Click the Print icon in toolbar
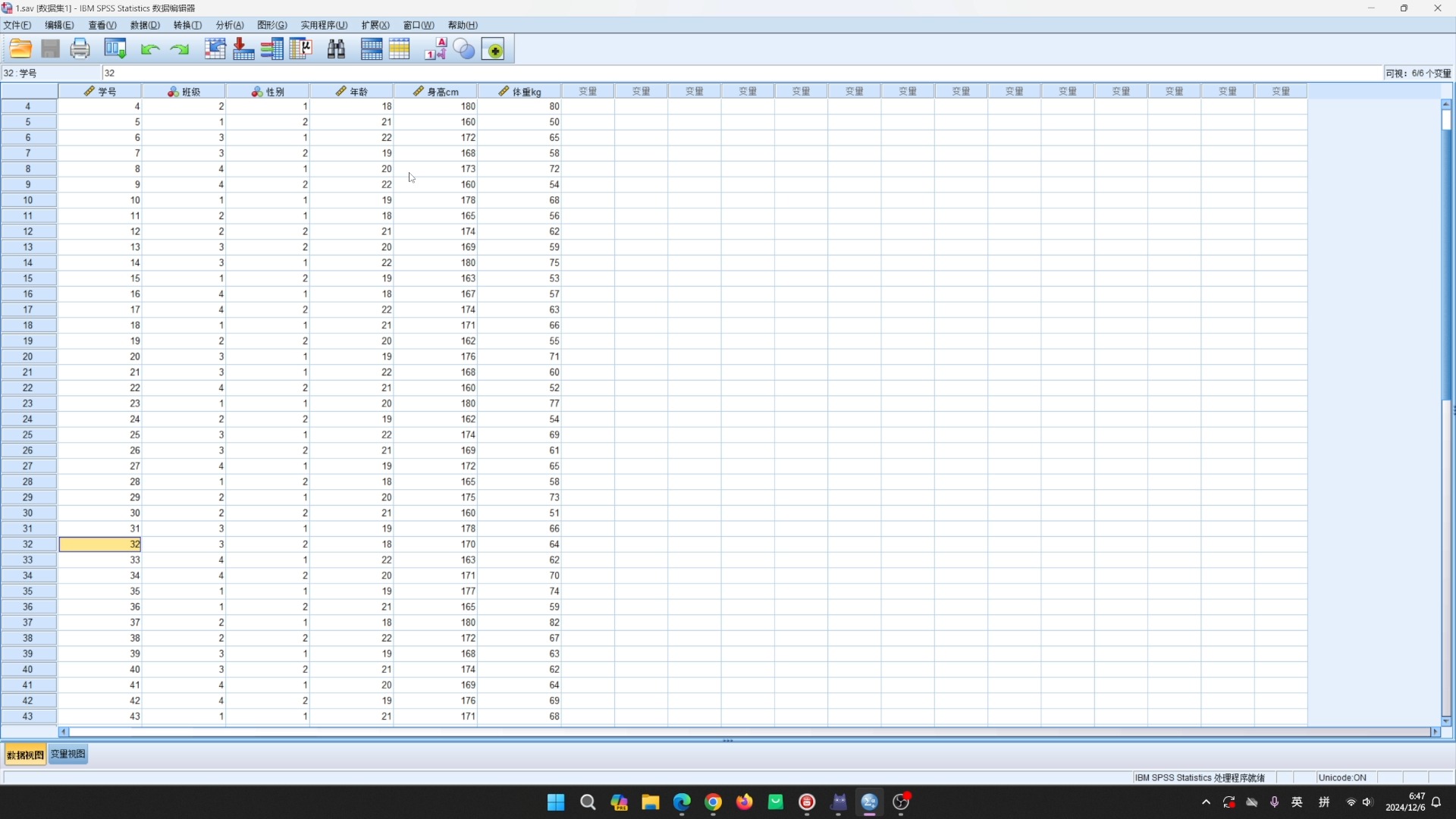Image resolution: width=1456 pixels, height=819 pixels. pos(80,49)
